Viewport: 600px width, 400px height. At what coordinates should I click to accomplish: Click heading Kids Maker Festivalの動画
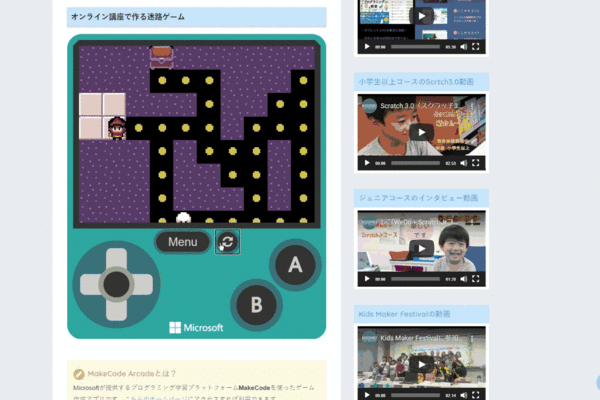(404, 314)
